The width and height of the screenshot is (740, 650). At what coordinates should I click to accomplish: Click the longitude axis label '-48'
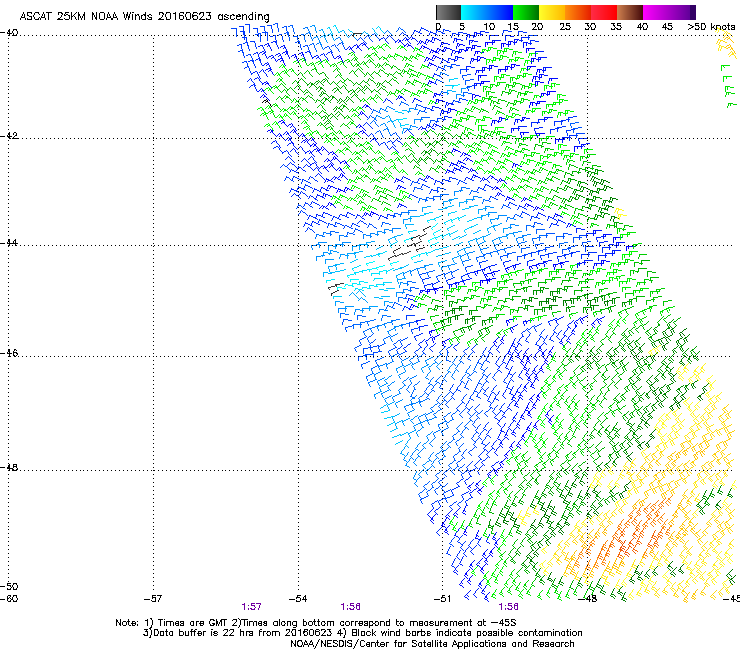coord(588,599)
